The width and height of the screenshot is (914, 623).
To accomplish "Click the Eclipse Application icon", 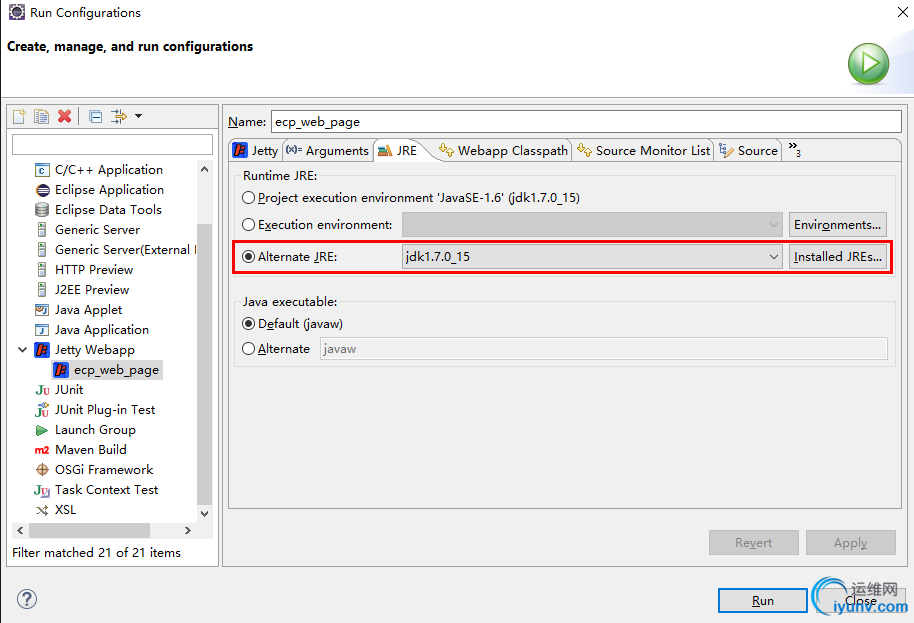I will [43, 190].
